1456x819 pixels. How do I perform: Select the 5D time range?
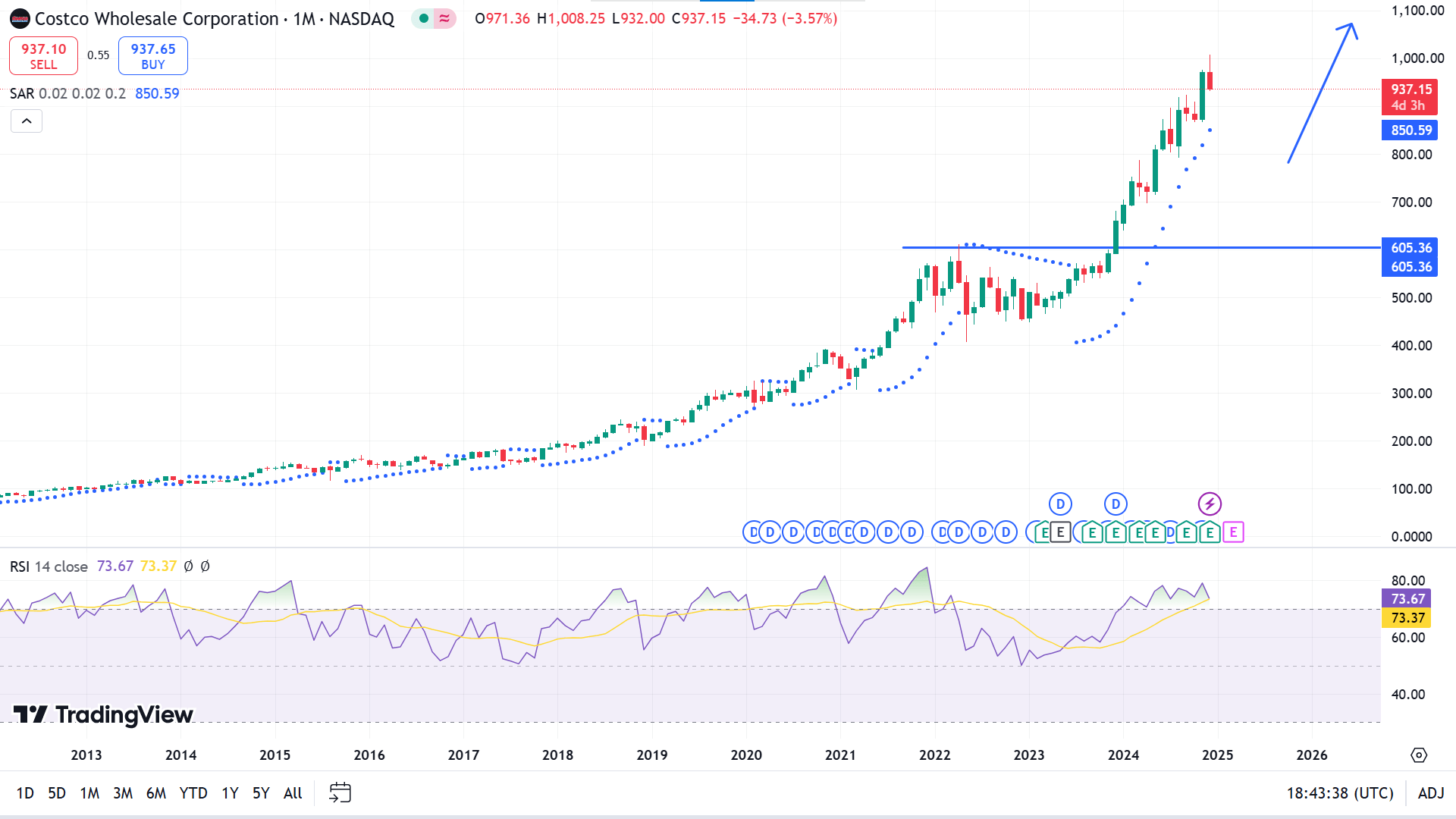(57, 793)
